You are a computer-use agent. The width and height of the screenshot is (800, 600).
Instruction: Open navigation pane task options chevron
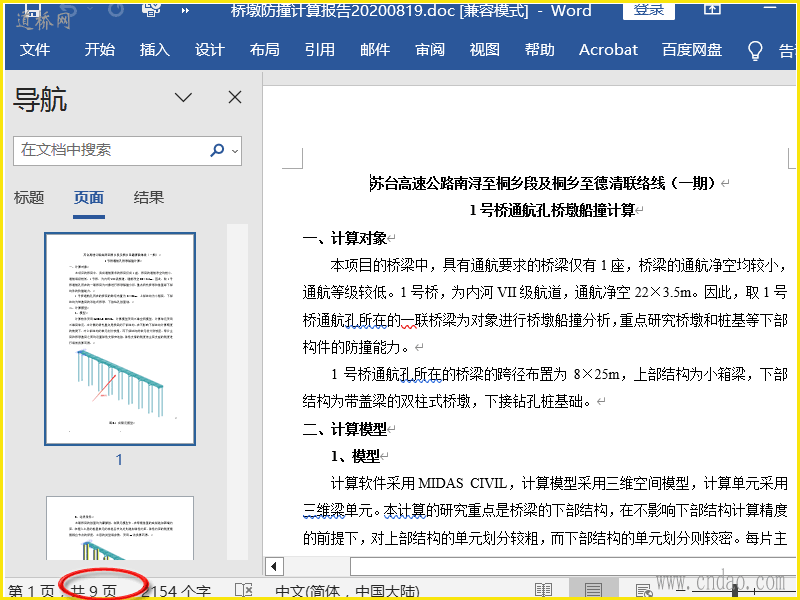[184, 97]
